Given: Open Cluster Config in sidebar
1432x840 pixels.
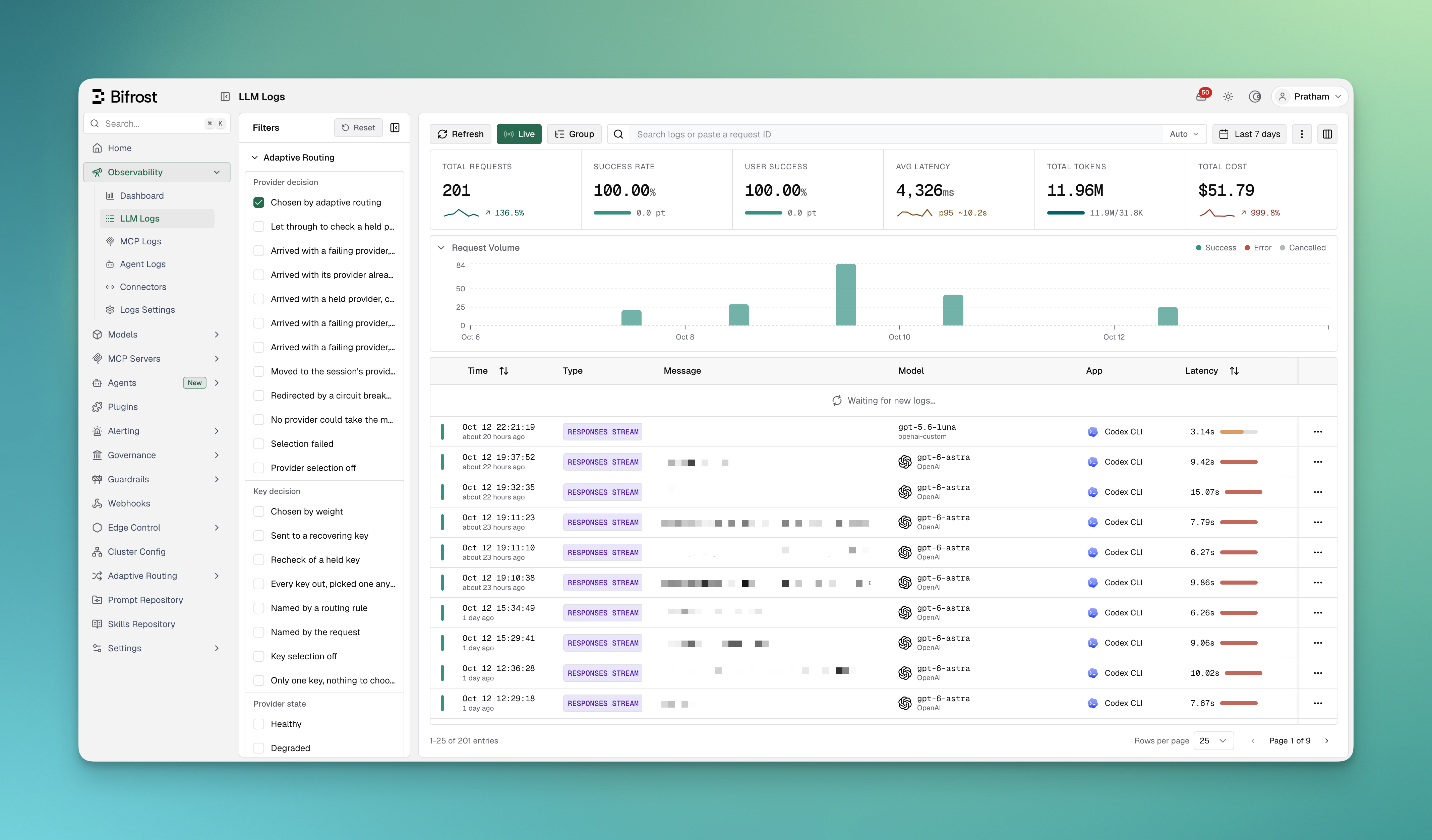Looking at the screenshot, I should click(x=156, y=552).
